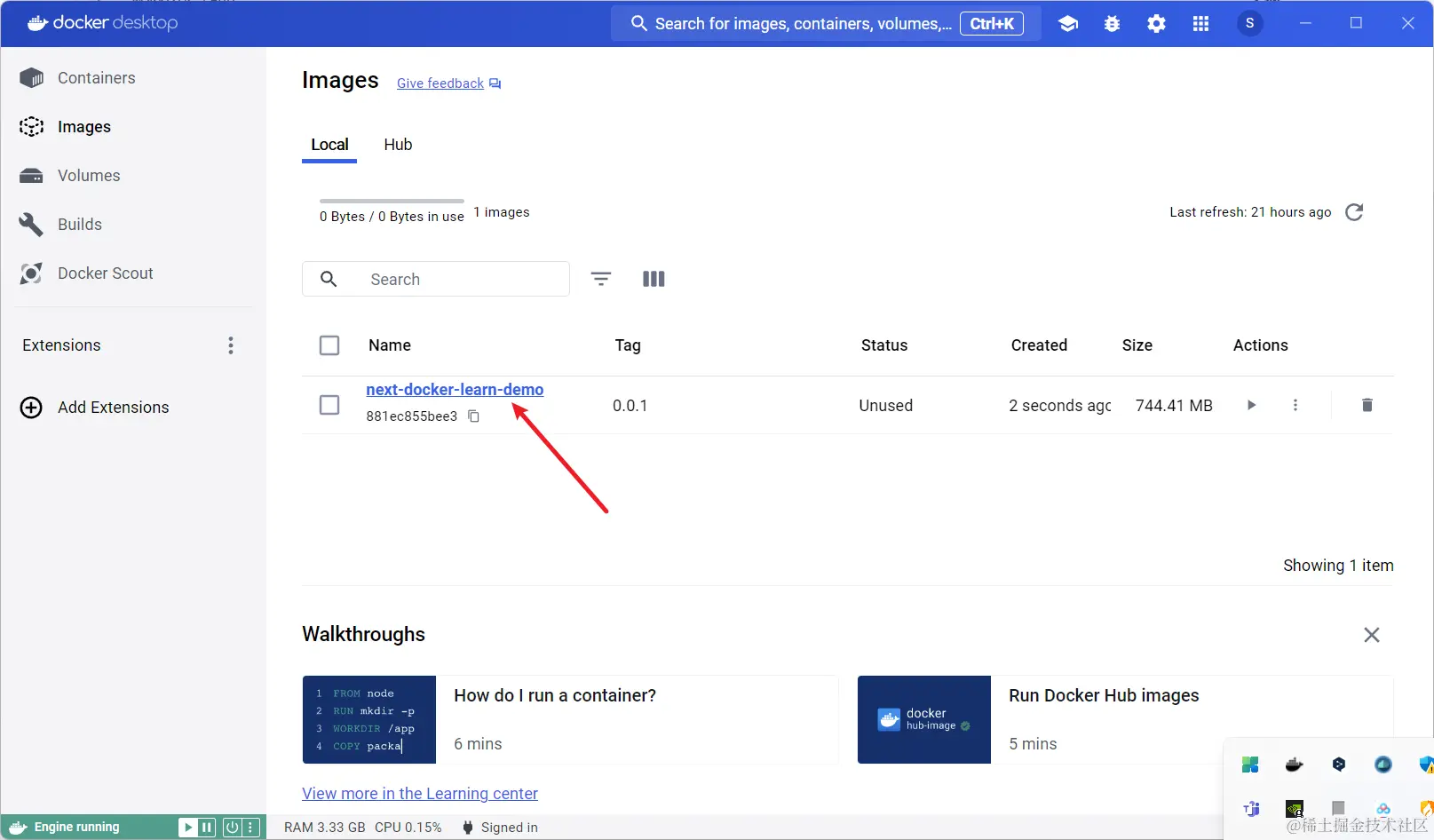Screen dimensions: 1434x840
Task: Open the next-docker-learn-demo image link
Action: 455,390
